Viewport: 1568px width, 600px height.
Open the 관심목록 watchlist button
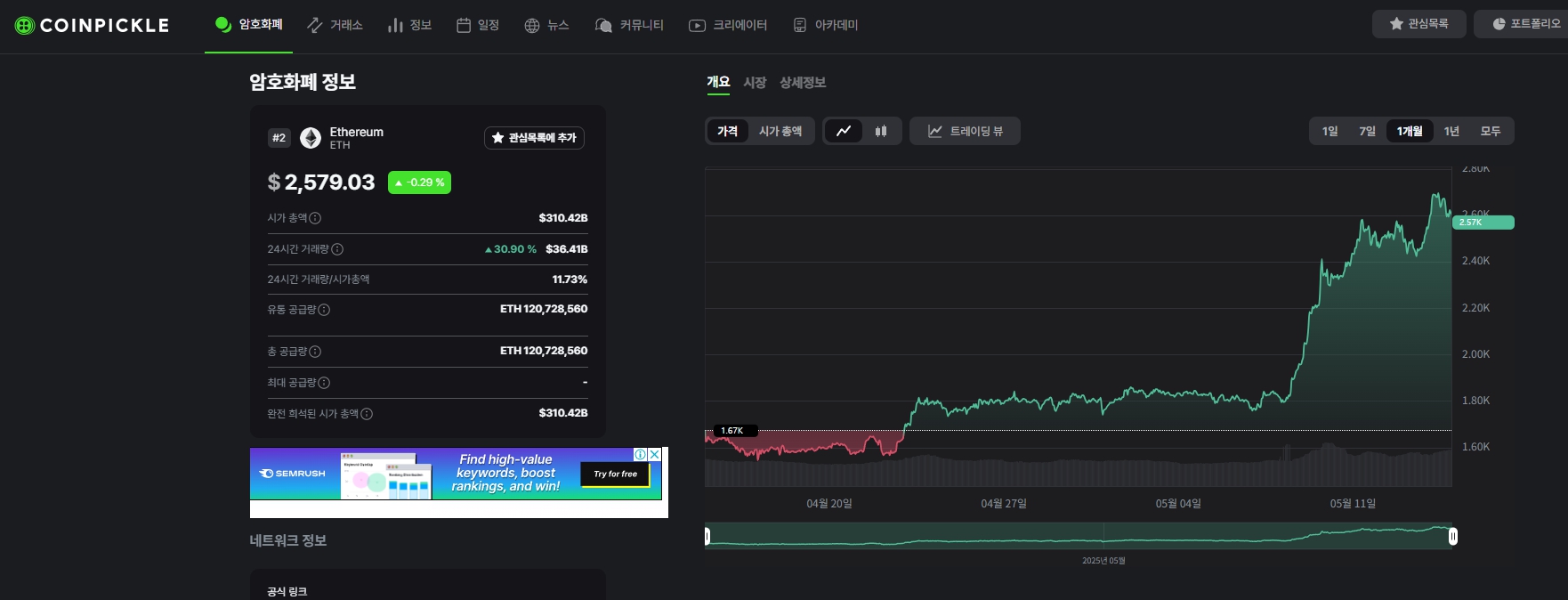pyautogui.click(x=1418, y=24)
